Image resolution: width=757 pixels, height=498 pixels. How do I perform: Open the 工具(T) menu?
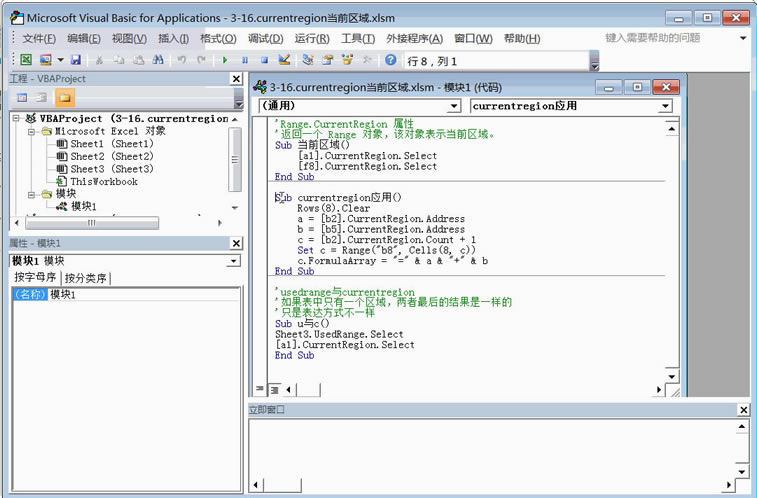pyautogui.click(x=358, y=39)
